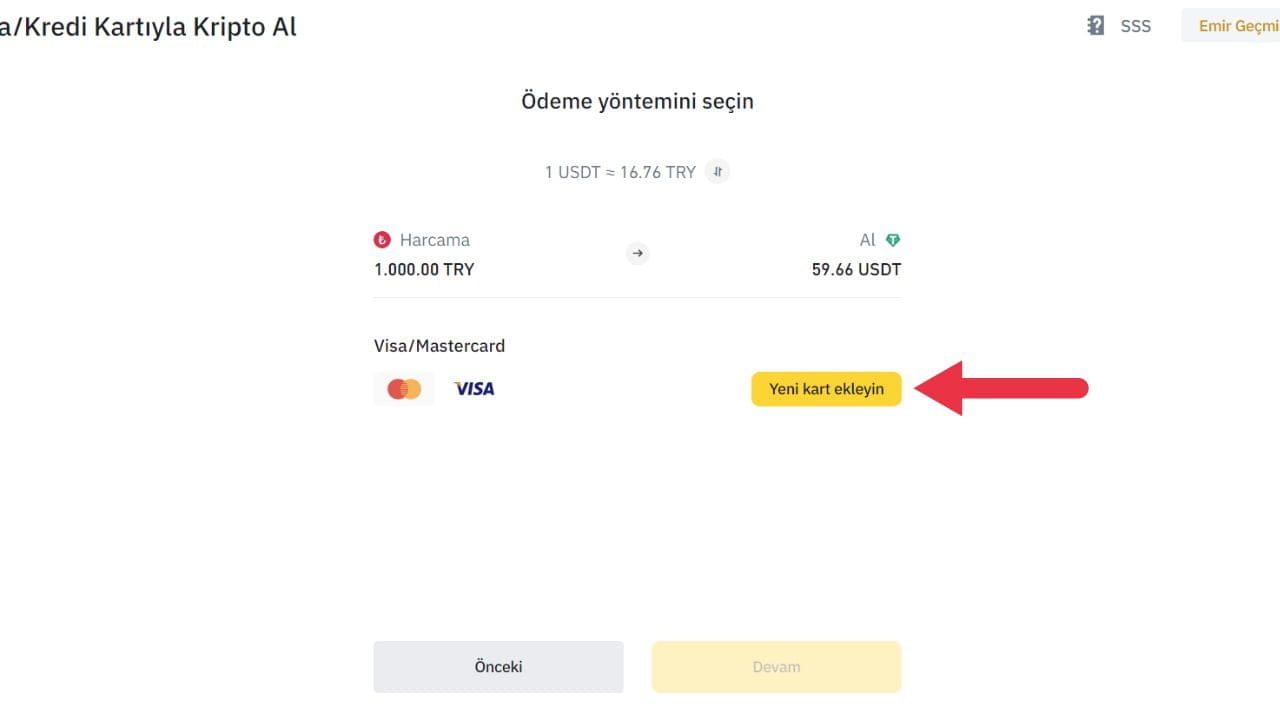Click the 59.66 USDT receive amount
Image resolution: width=1280 pixels, height=720 pixels.
pos(856,268)
